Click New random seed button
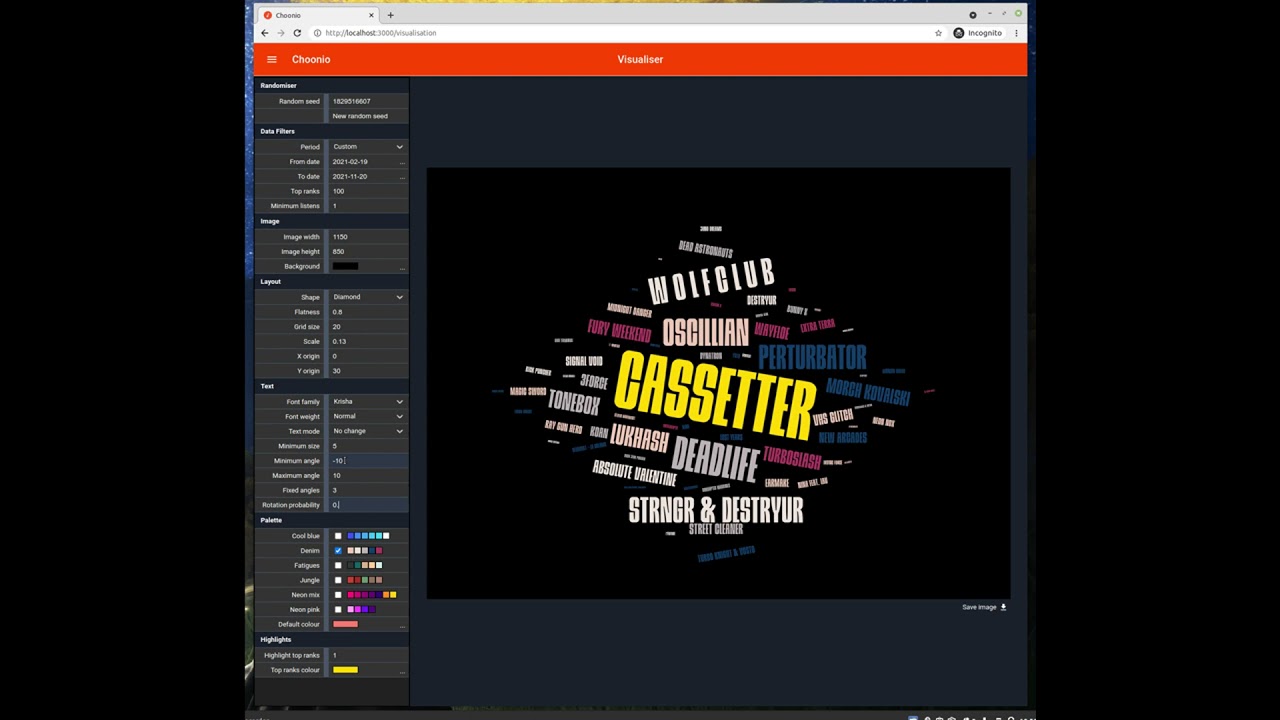Viewport: 1280px width, 720px height. pos(360,116)
